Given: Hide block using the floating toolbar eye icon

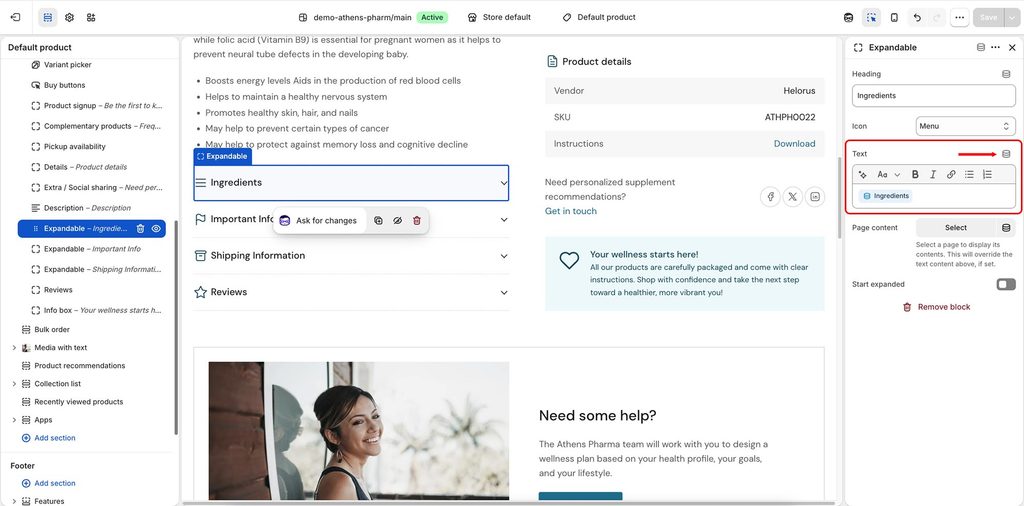Looking at the screenshot, I should [397, 221].
